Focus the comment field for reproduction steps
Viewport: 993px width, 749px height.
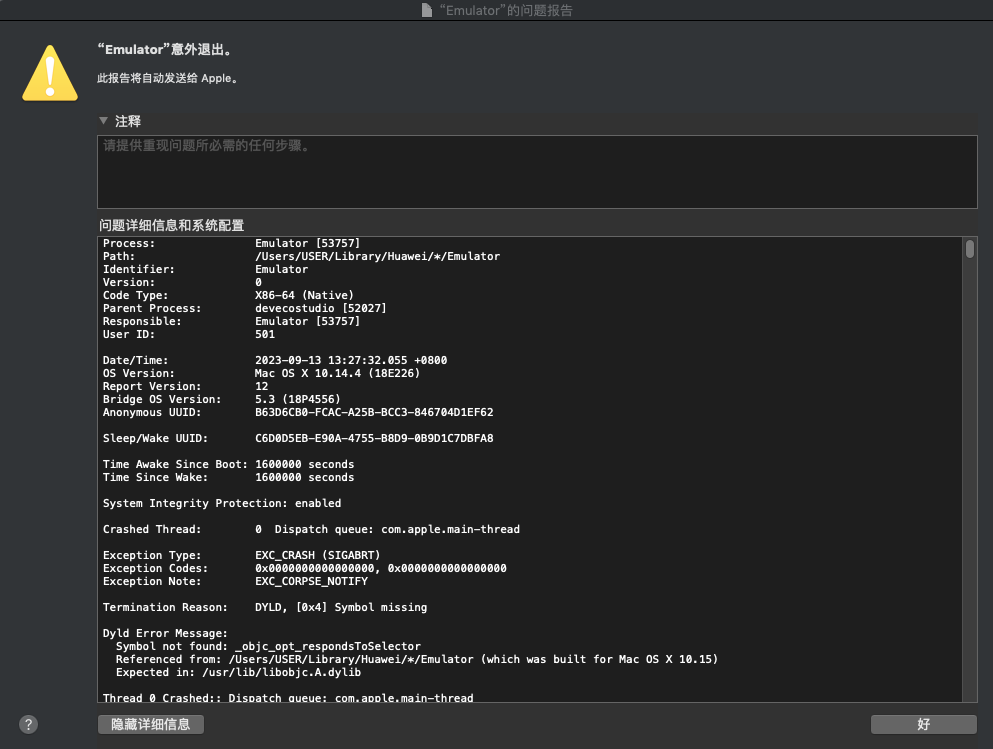coord(536,172)
